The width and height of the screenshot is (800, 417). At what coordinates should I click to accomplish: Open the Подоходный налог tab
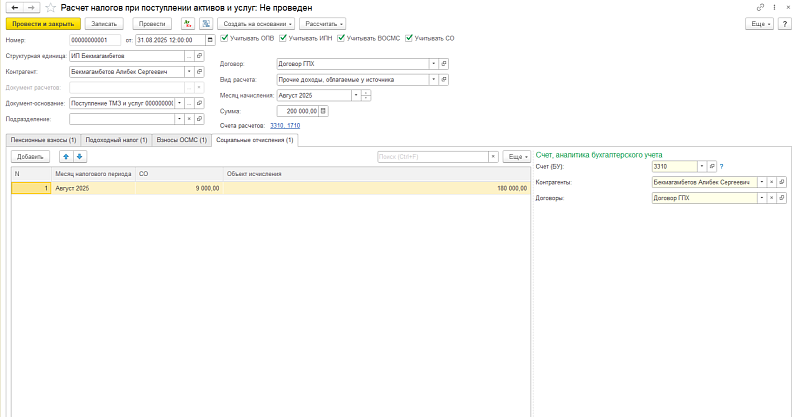[117, 140]
